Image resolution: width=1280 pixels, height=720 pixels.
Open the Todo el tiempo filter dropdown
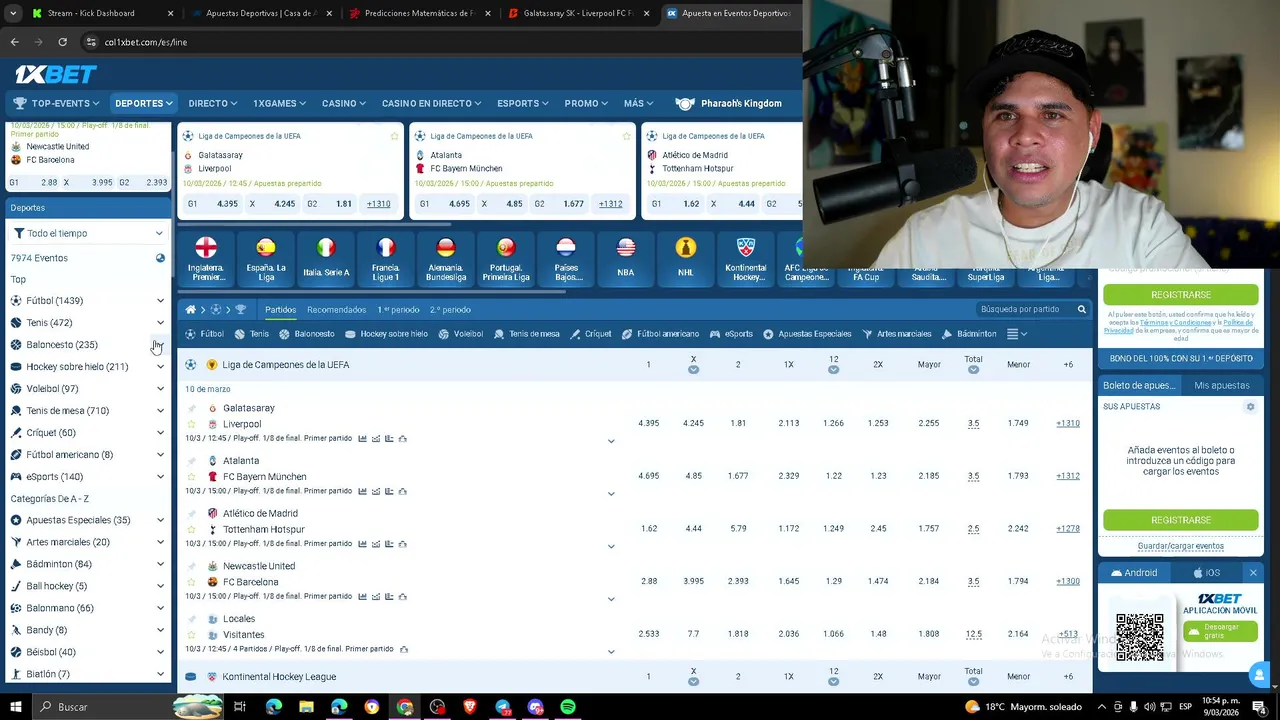[88, 233]
